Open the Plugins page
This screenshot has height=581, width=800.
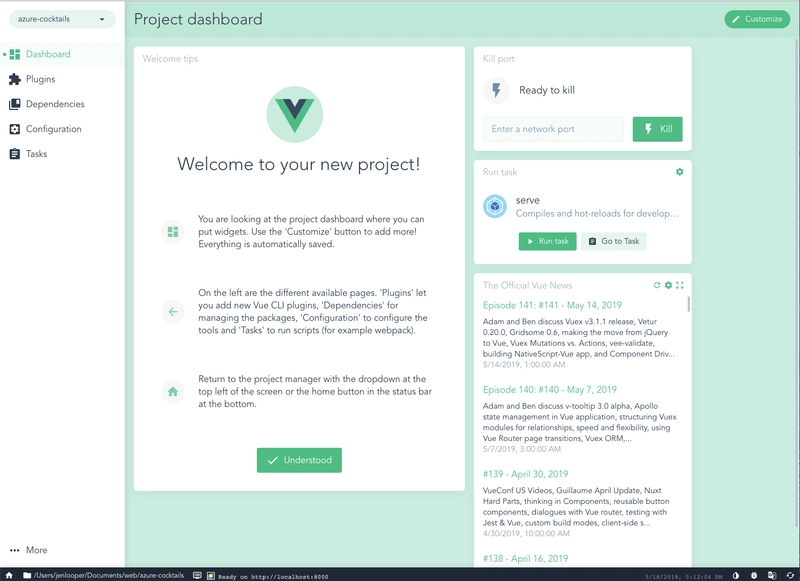pyautogui.click(x=62, y=79)
